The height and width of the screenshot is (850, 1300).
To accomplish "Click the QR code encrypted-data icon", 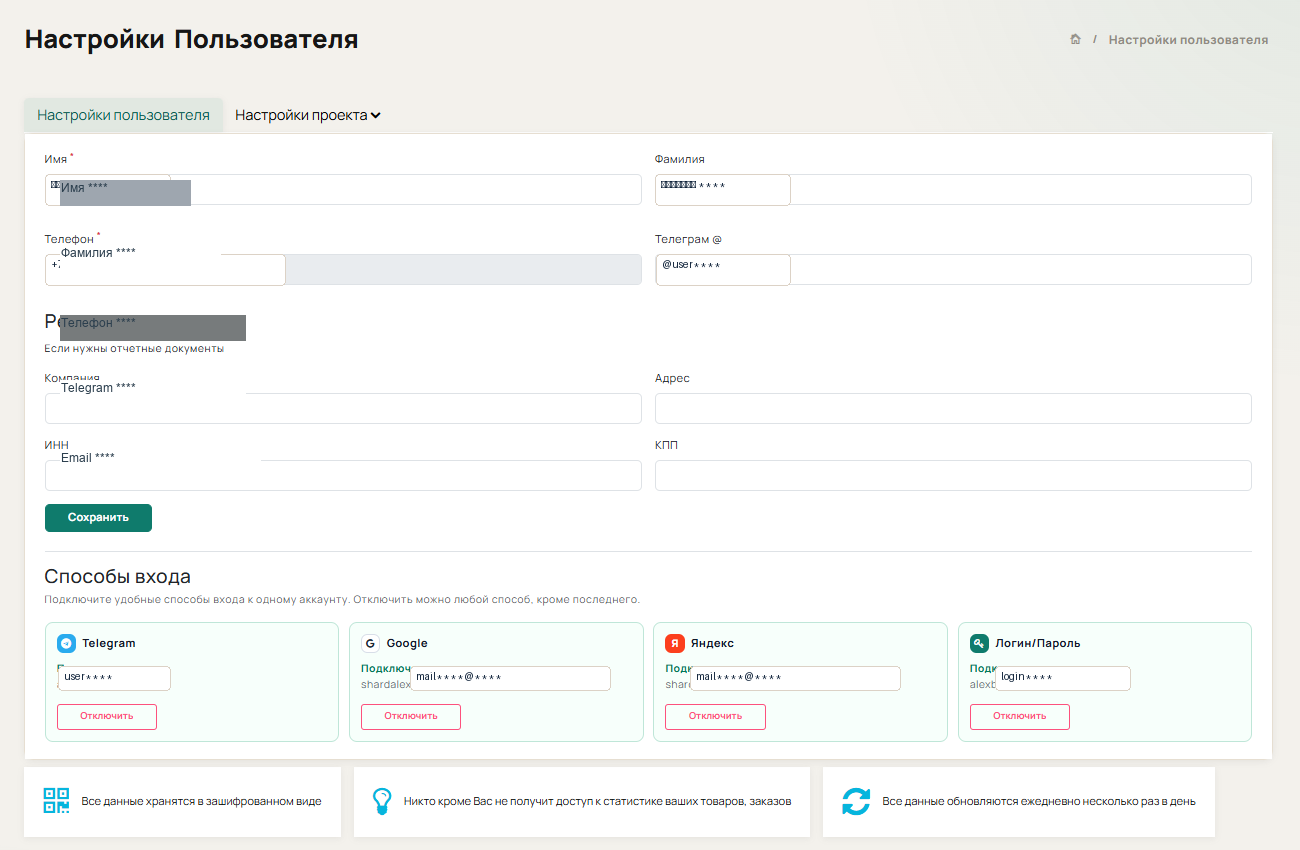I will [56, 801].
